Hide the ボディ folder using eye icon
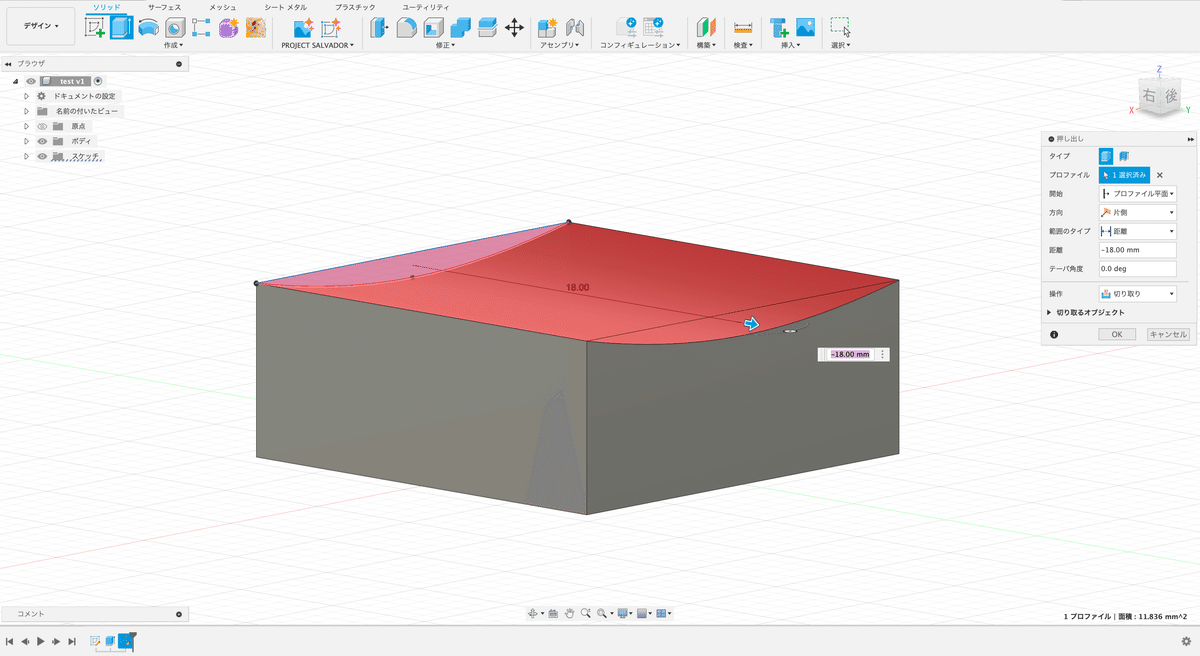The image size is (1200, 656). [x=42, y=142]
